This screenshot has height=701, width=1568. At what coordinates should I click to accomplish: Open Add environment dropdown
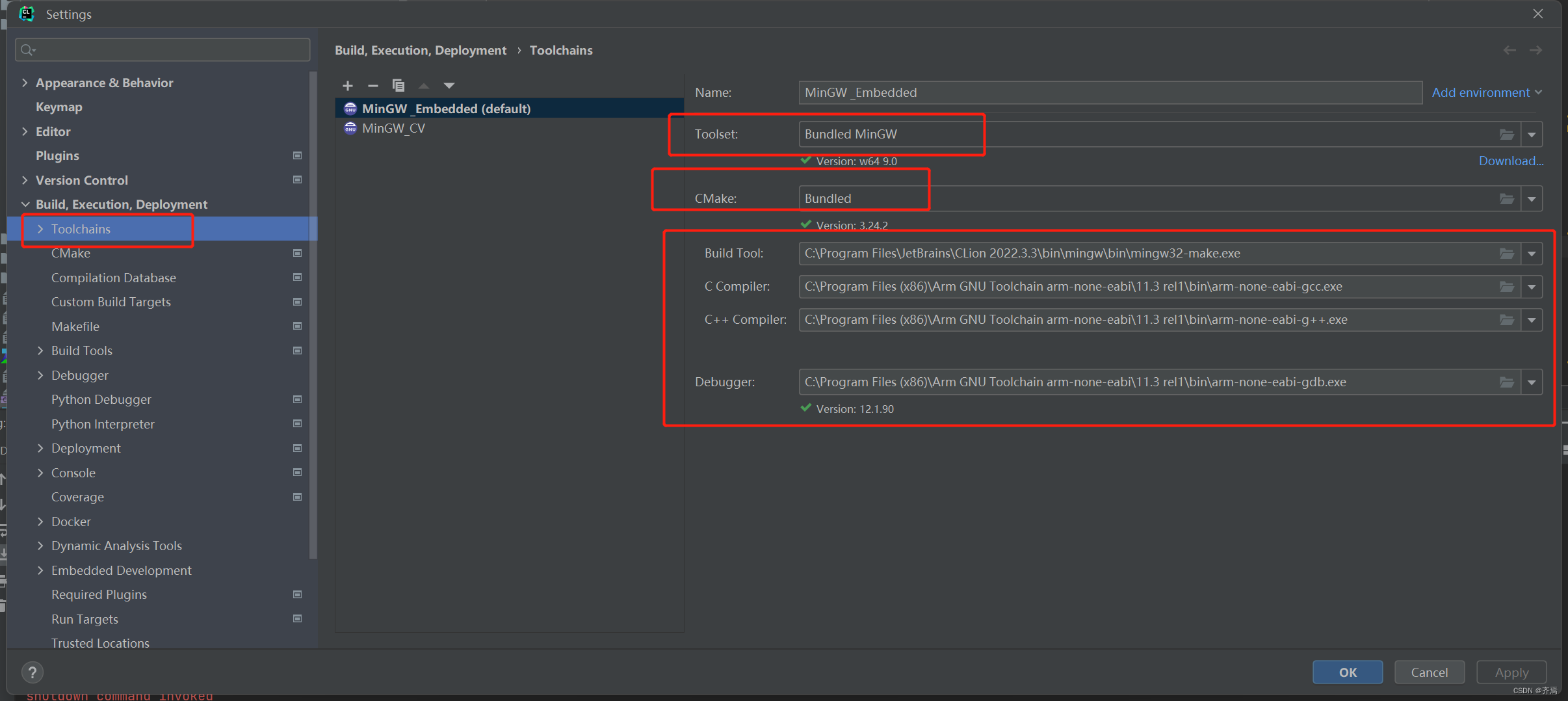coord(1487,93)
